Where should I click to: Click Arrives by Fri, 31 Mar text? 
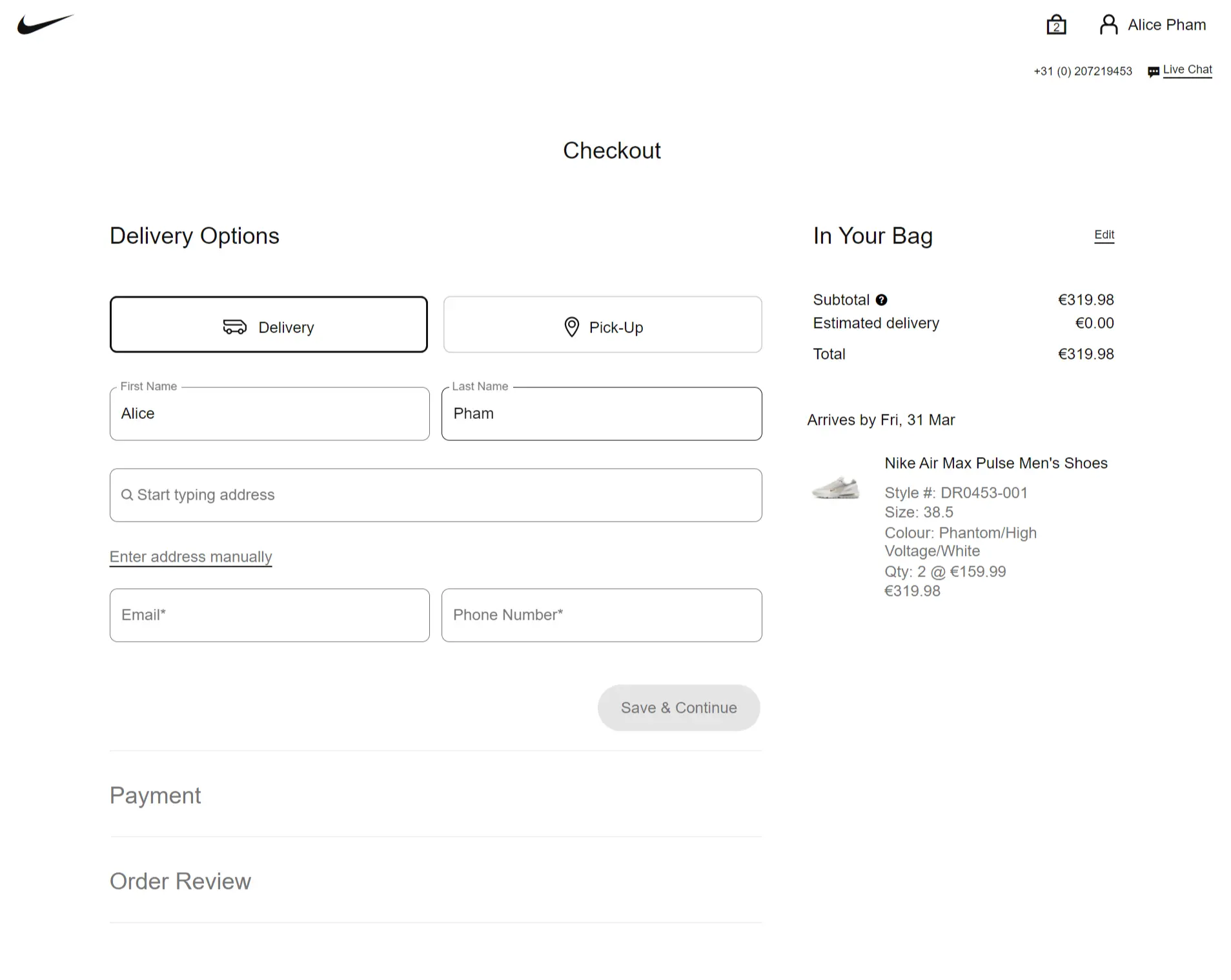tap(880, 420)
